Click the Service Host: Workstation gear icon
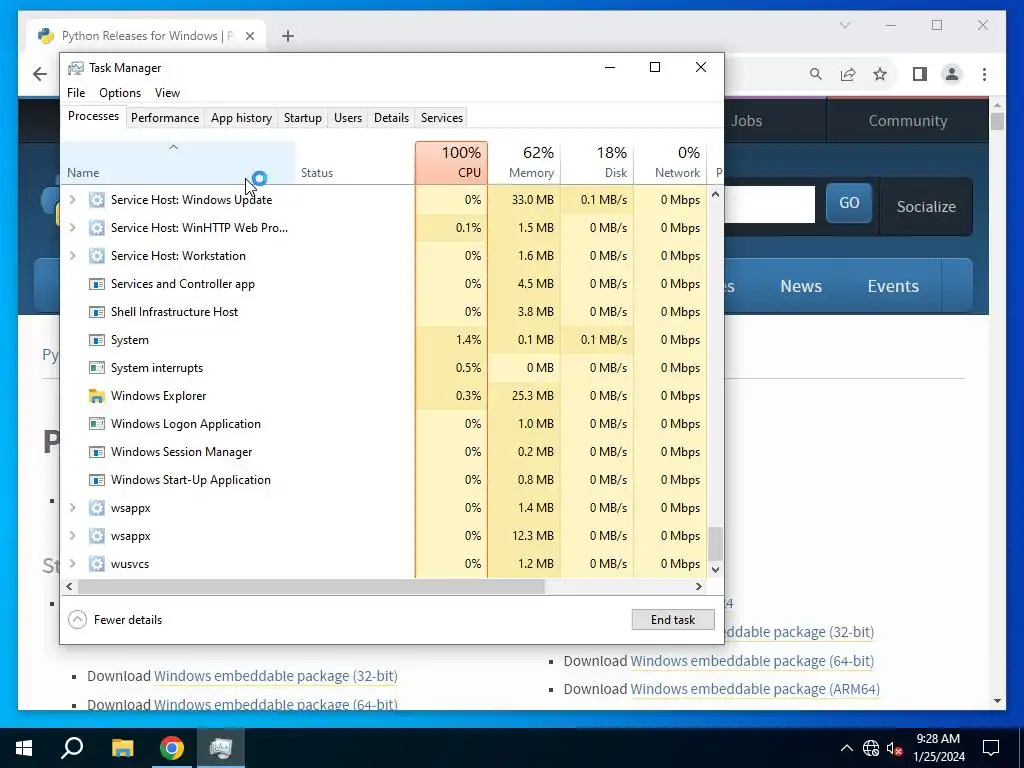This screenshot has width=1024, height=768. [x=97, y=256]
